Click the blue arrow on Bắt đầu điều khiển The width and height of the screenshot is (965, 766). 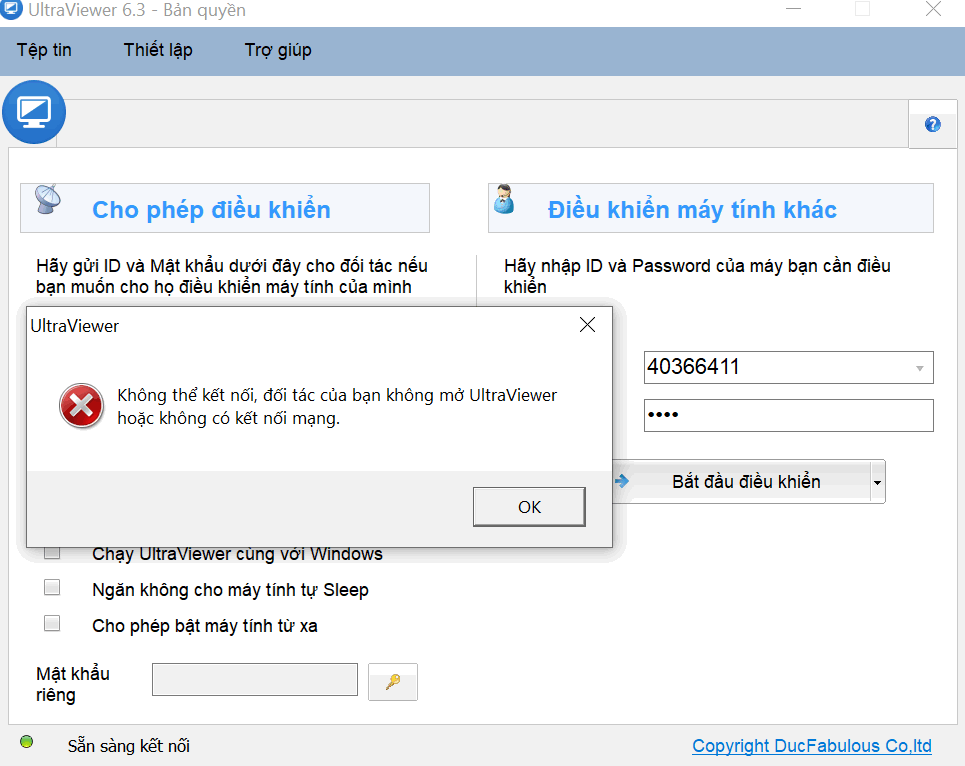point(622,481)
